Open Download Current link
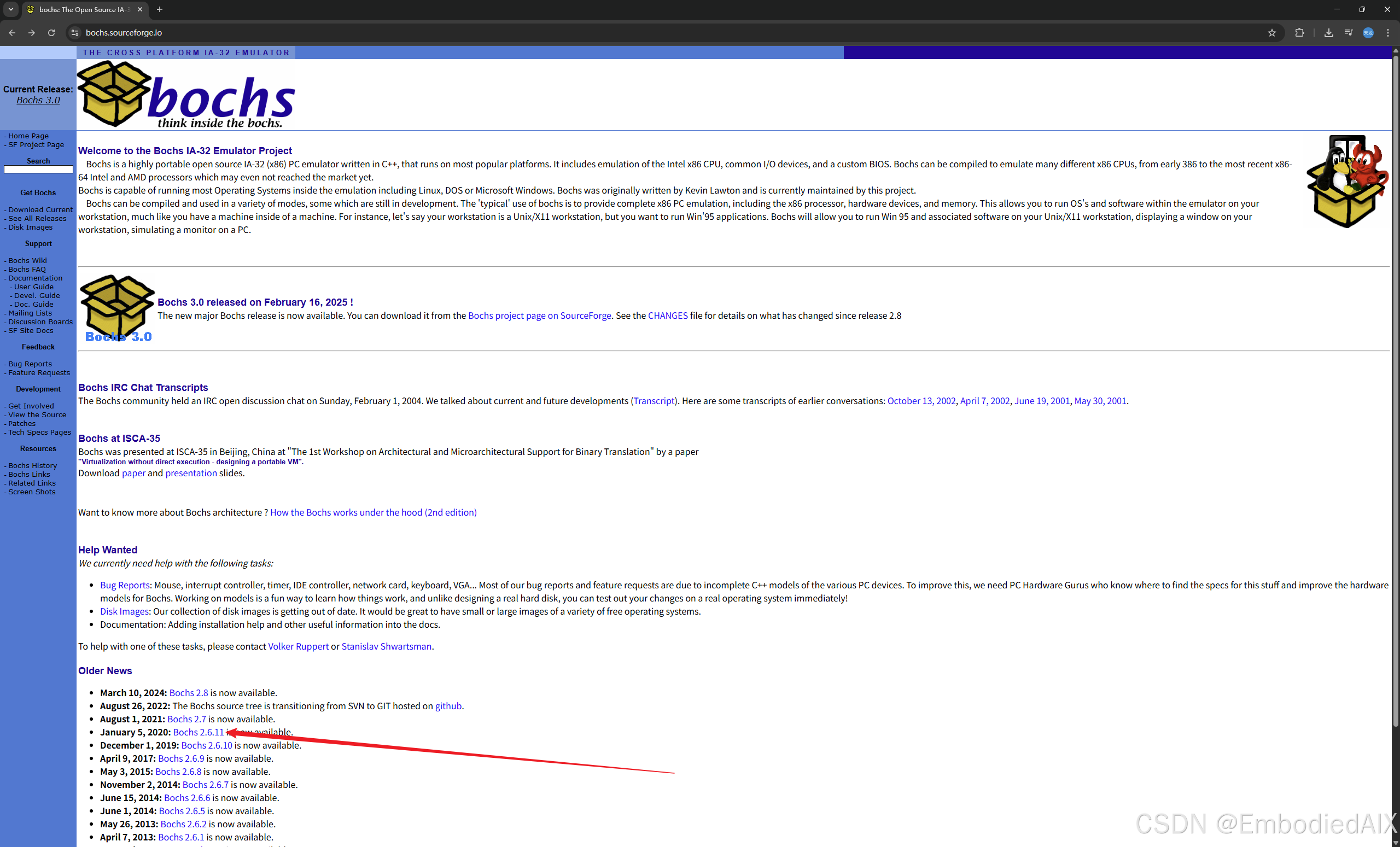This screenshot has width=1400, height=847. tap(40, 209)
